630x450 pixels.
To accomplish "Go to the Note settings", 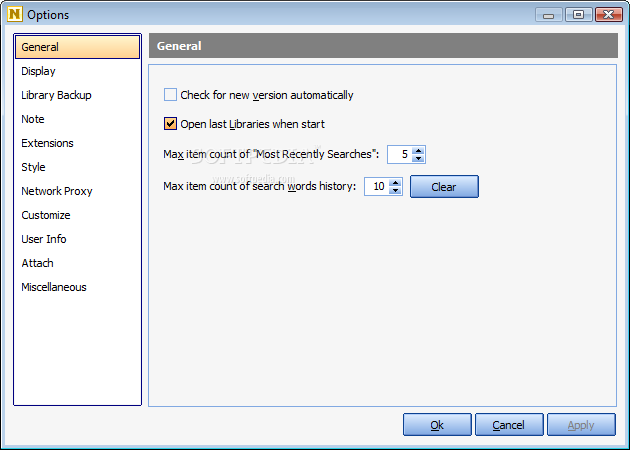I will (33, 119).
